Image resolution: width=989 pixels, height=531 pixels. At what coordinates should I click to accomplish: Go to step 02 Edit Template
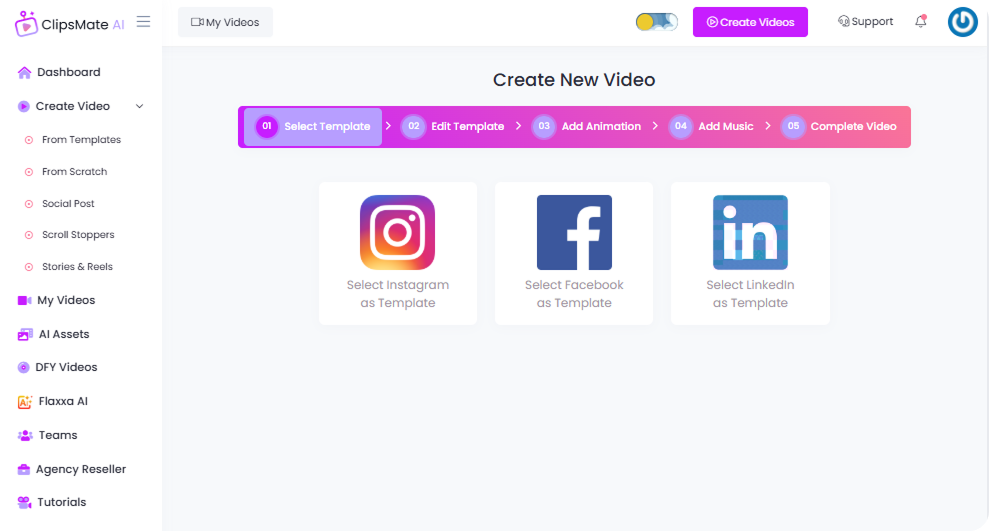454,127
